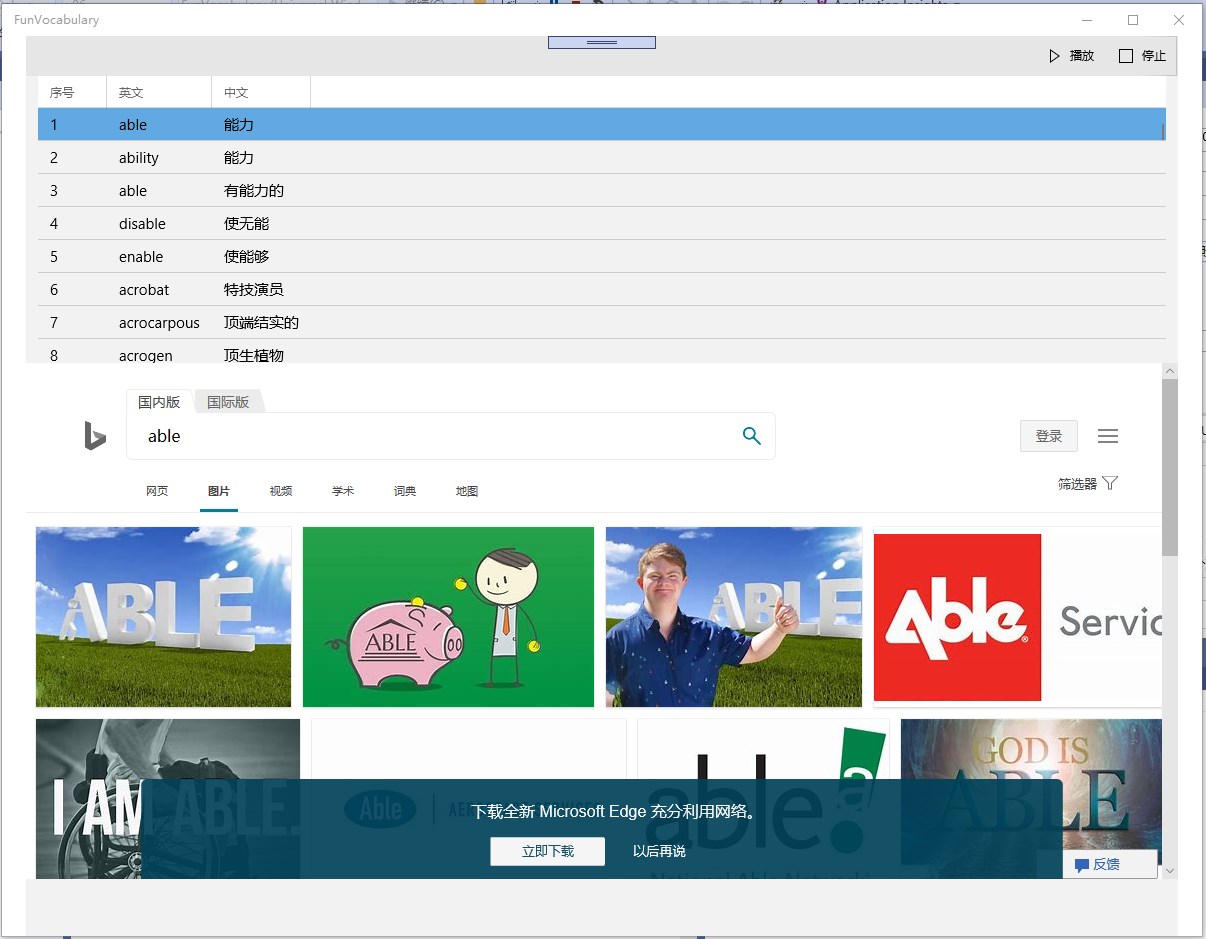Switch to the 国内版 tab
The image size is (1206, 939).
pyautogui.click(x=159, y=402)
